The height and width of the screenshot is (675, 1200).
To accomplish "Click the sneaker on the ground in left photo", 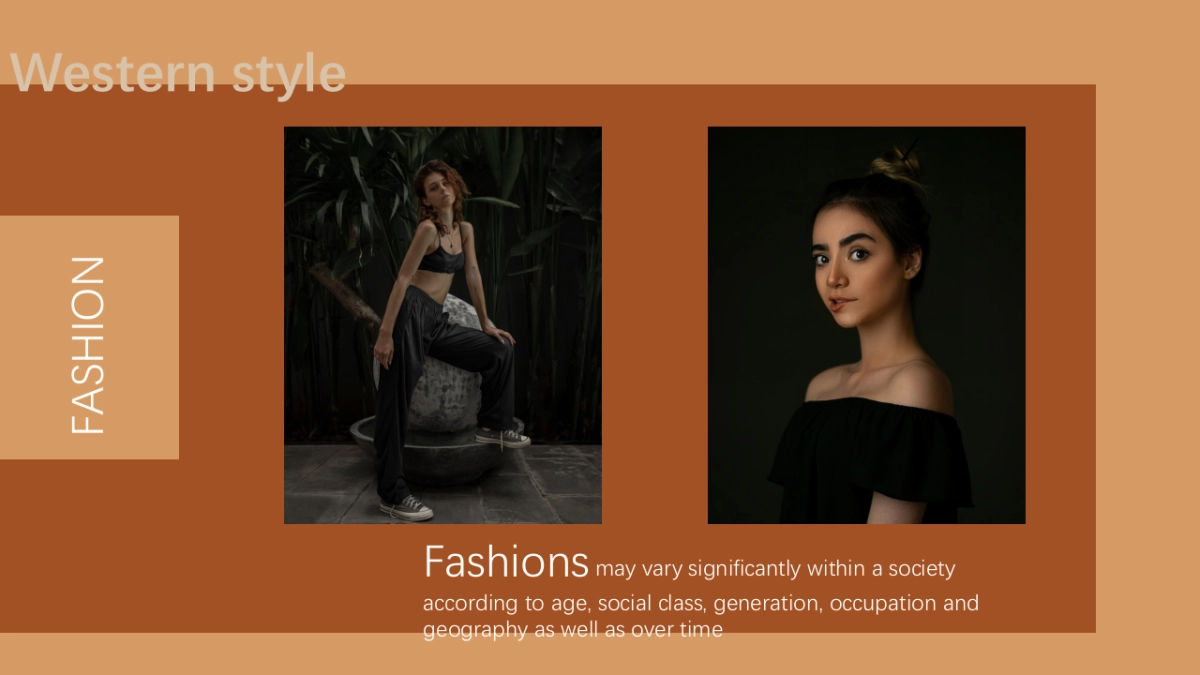I will click(x=406, y=508).
